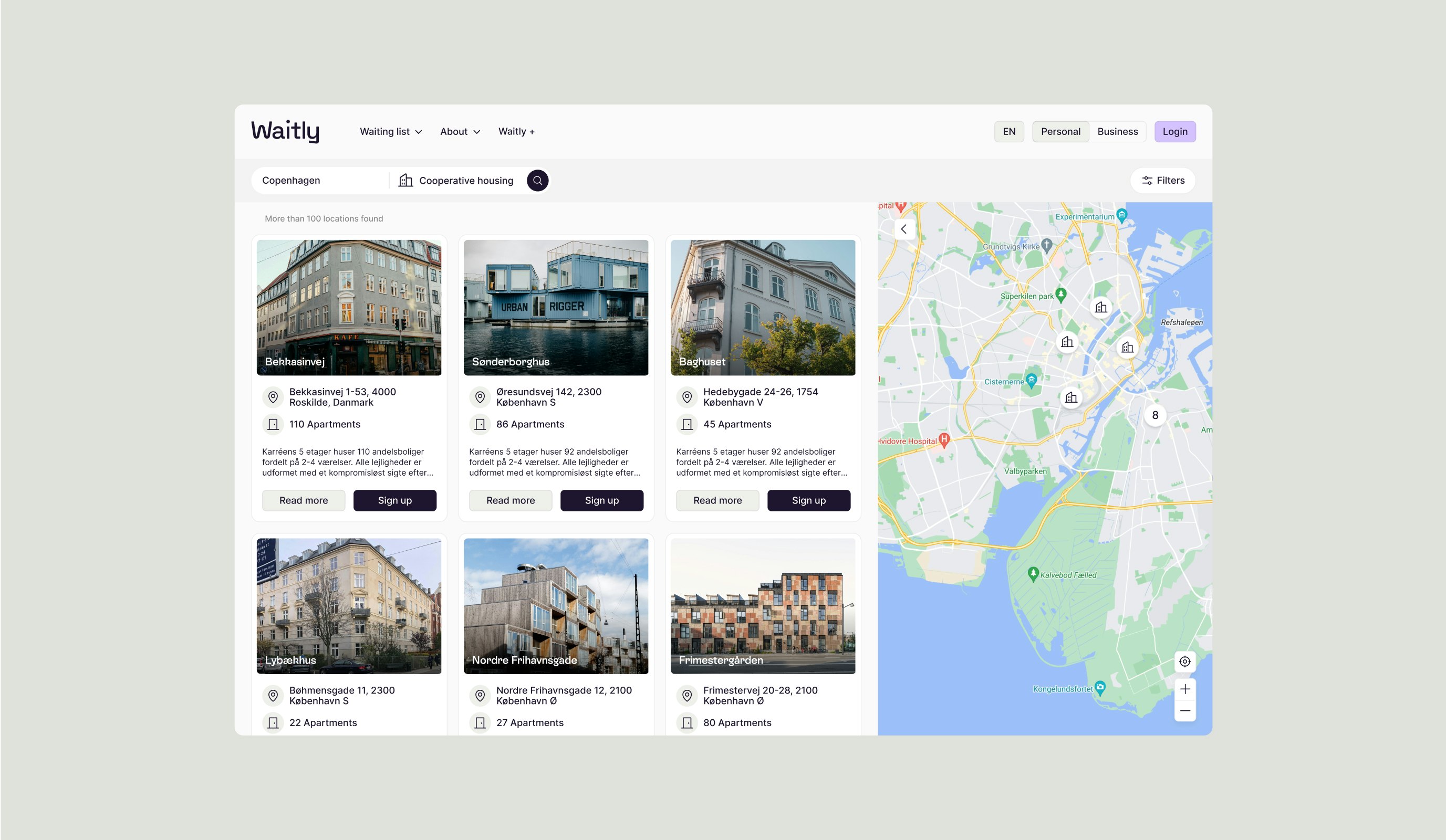Click Nordre Frihavnsgade 12, 2100 address
The image size is (1446, 840).
[564, 696]
